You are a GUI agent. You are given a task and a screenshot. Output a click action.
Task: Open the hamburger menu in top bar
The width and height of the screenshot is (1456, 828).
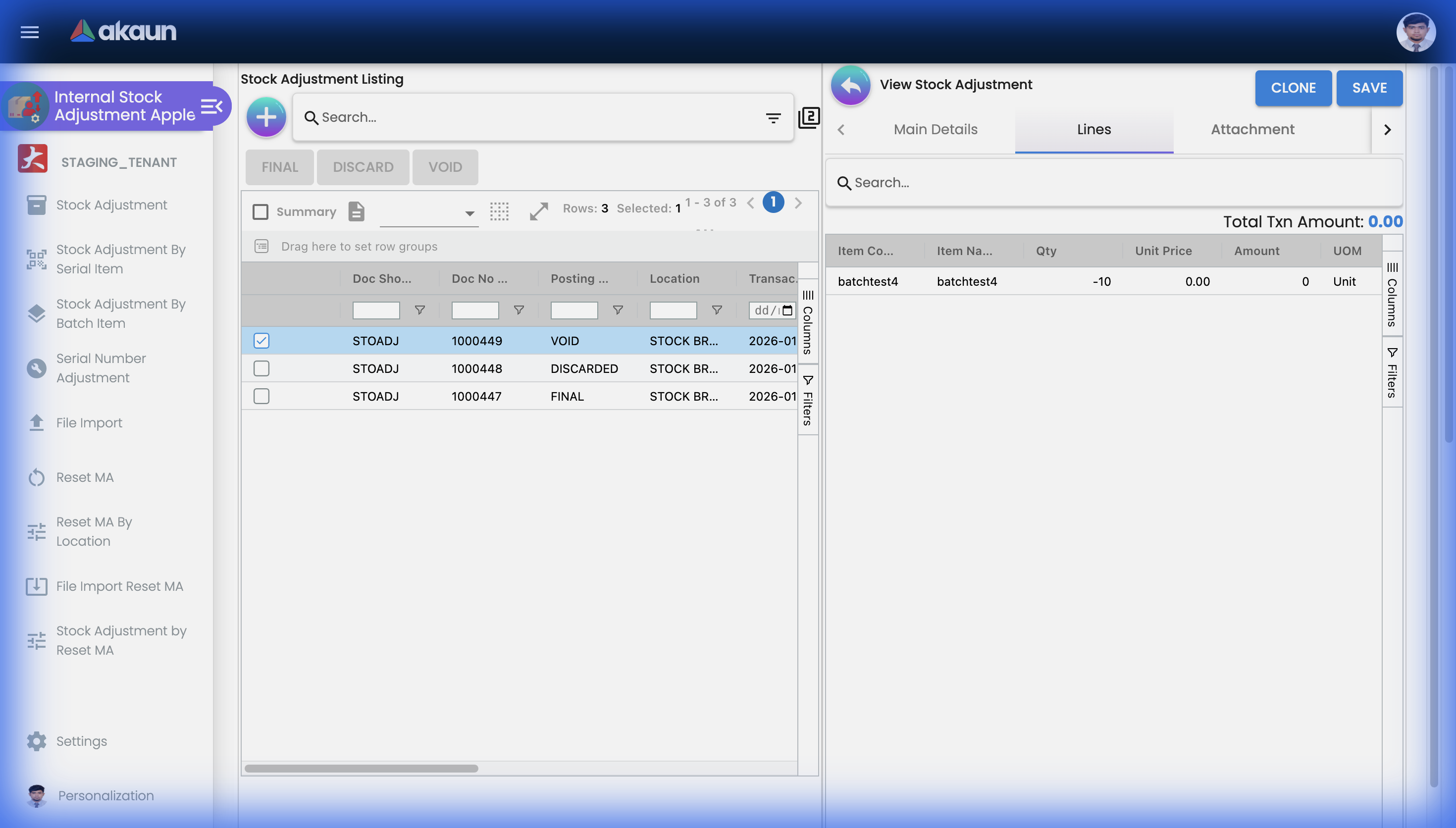(30, 32)
